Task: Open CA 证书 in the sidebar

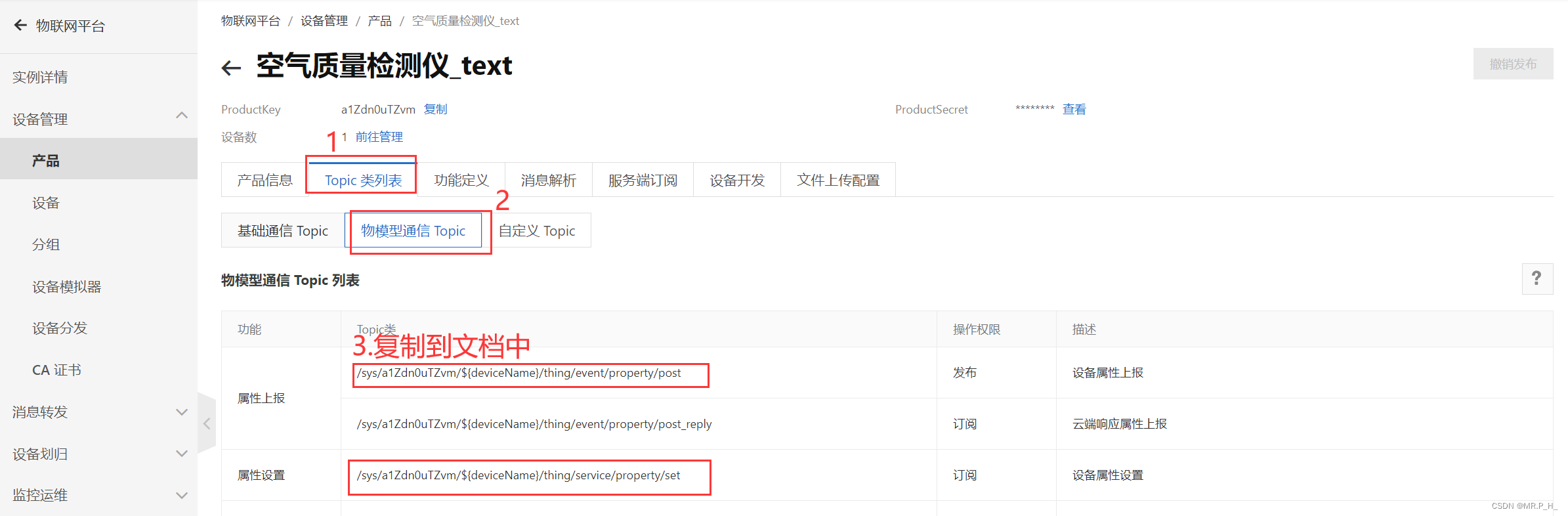Action: 56,370
